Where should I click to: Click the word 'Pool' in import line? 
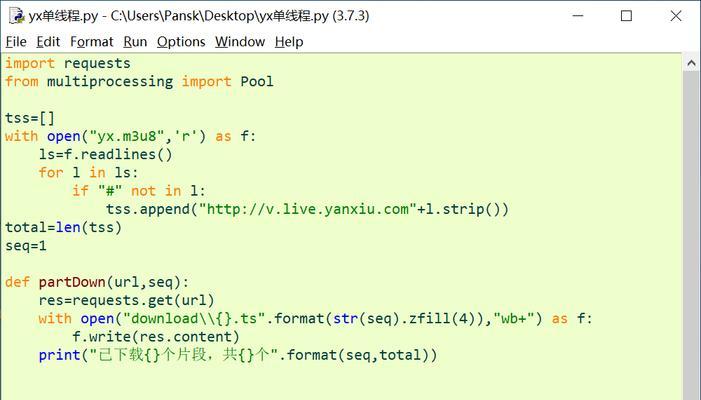click(257, 81)
